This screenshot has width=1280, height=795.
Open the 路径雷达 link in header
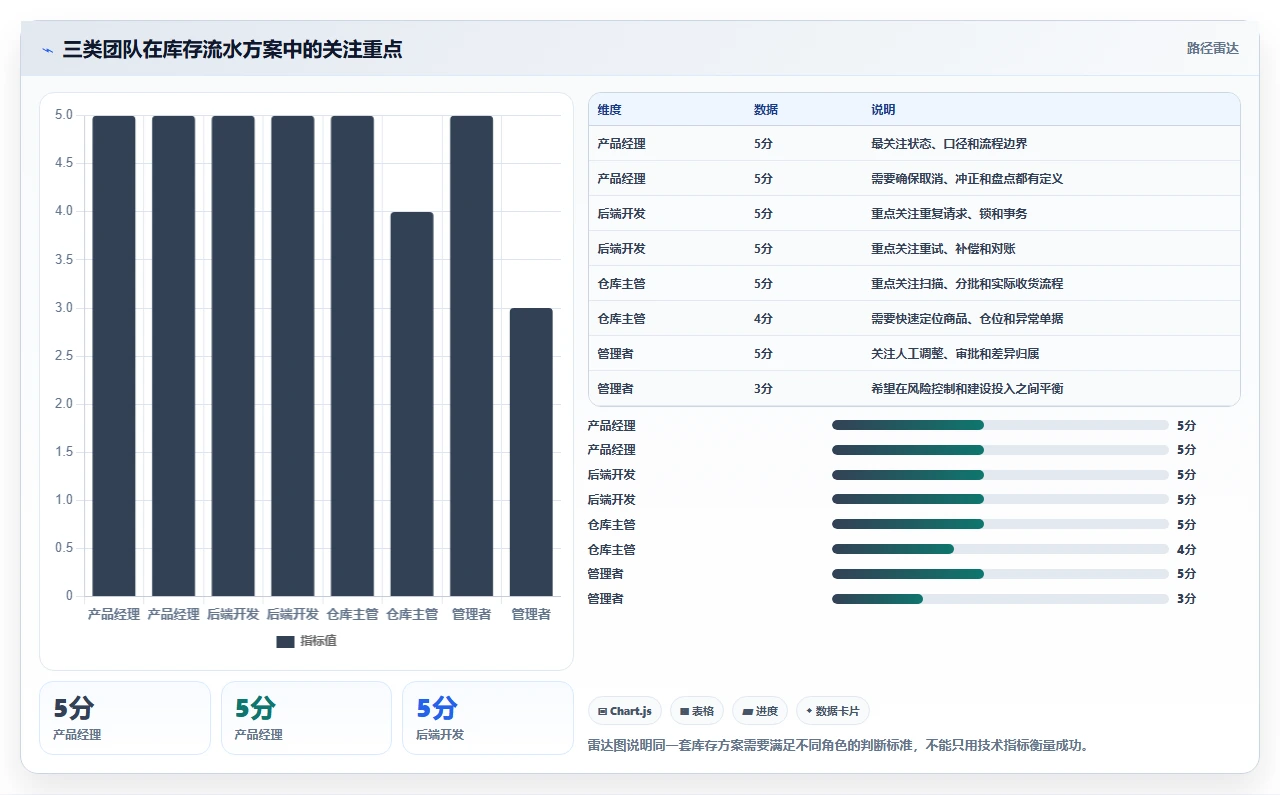point(1212,48)
